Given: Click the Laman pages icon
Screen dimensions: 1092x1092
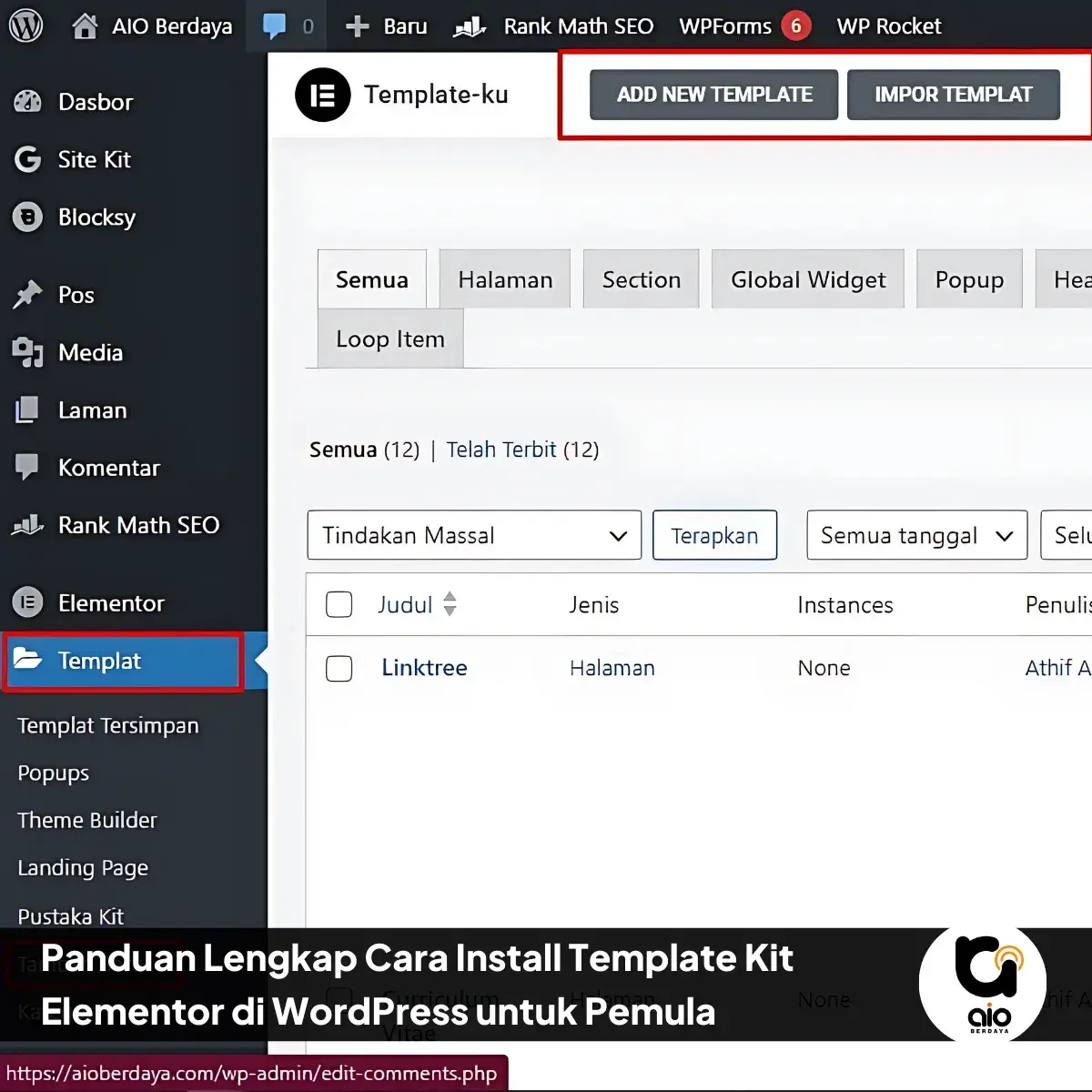Looking at the screenshot, I should pos(27,410).
